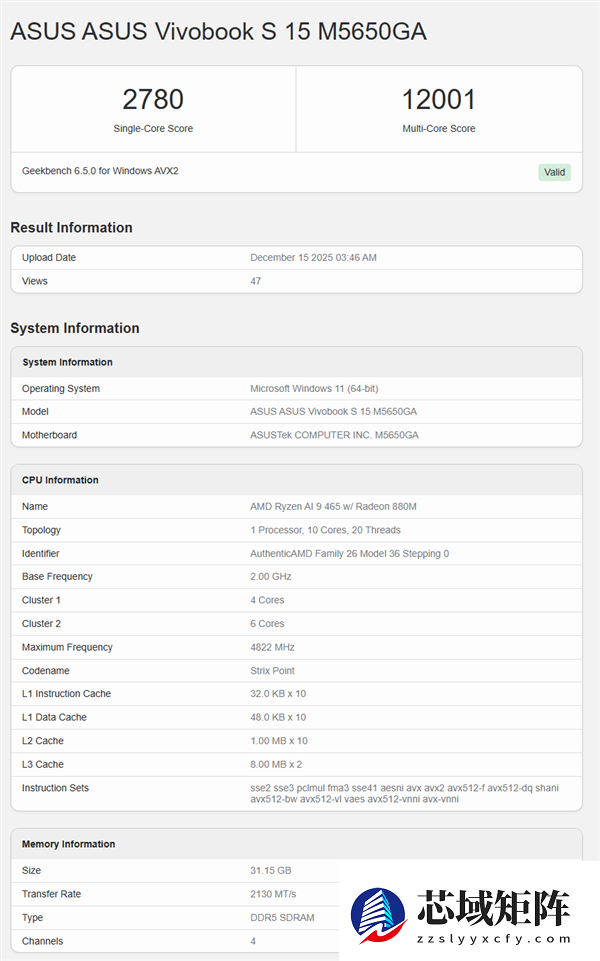Click the Motherboard value ASUSTek COMPUTER INC. M5650GA
The image size is (600, 961).
point(334,435)
